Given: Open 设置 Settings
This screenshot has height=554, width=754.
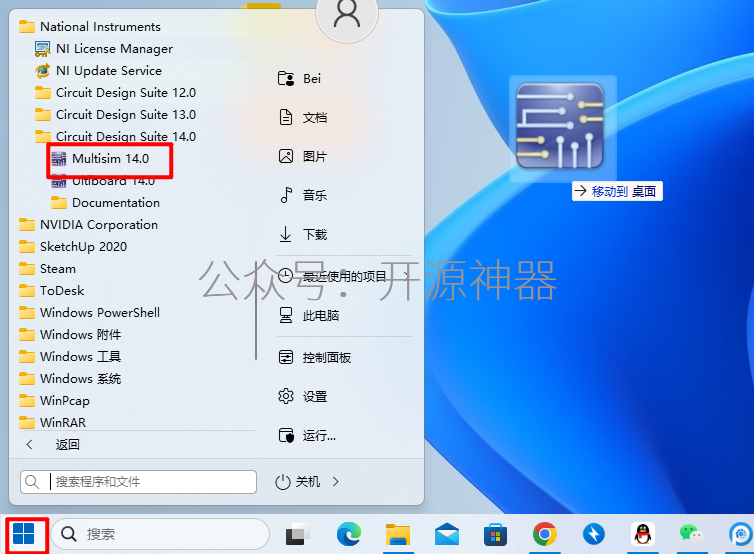Looking at the screenshot, I should pyautogui.click(x=303, y=396).
